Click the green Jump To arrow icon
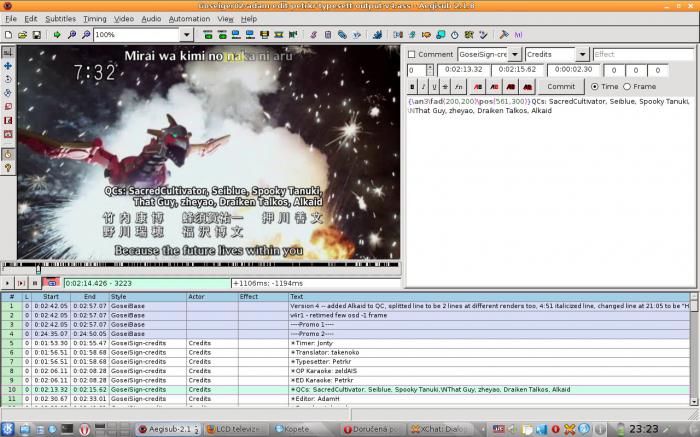 pos(57,35)
